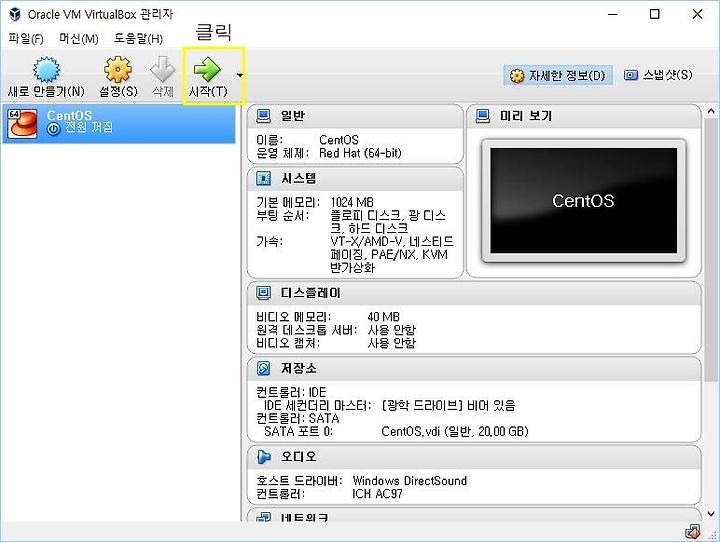Click the status bar notification icon
Screen dimensions: 720x542
click(x=692, y=532)
